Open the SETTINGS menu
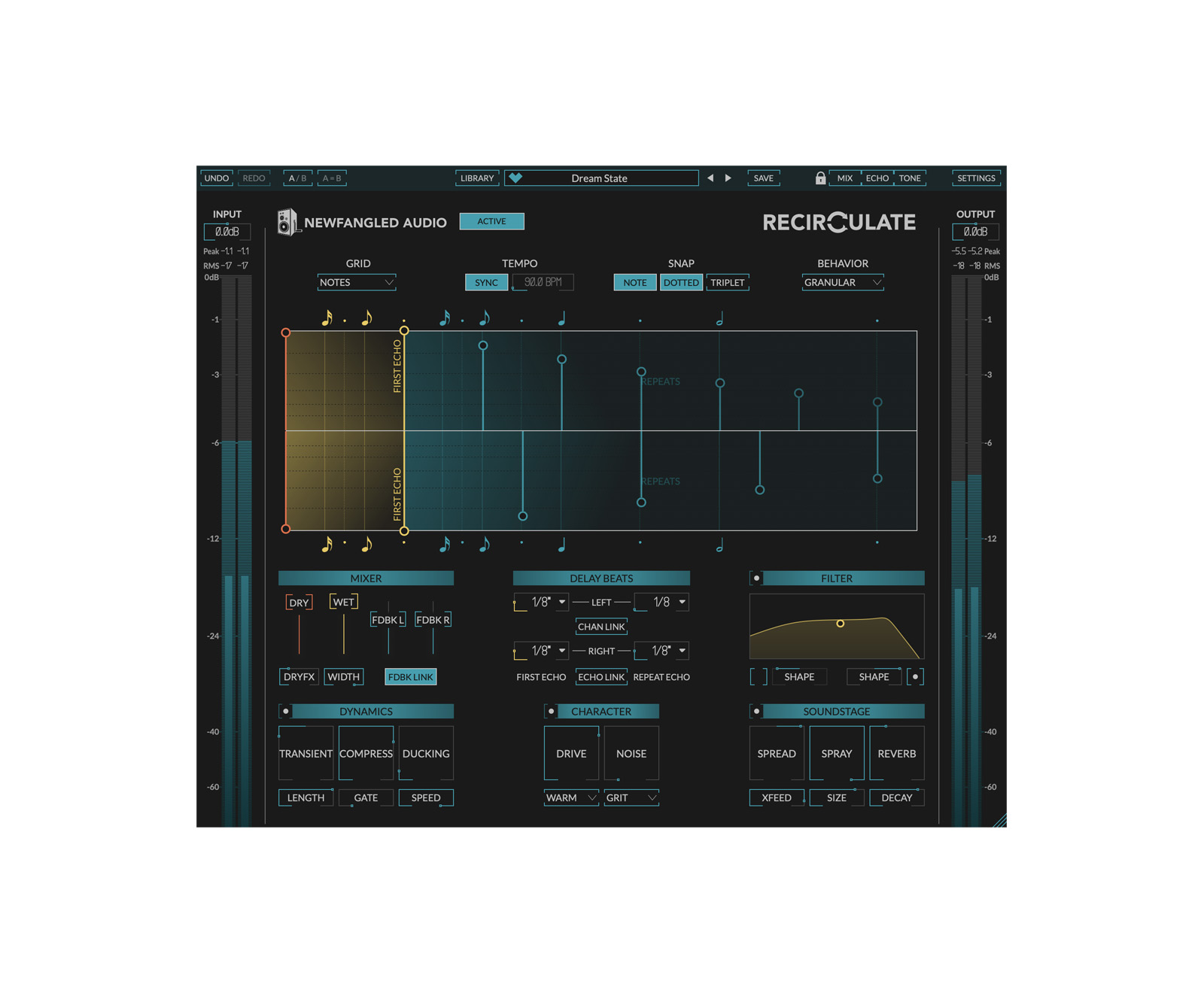 [976, 178]
